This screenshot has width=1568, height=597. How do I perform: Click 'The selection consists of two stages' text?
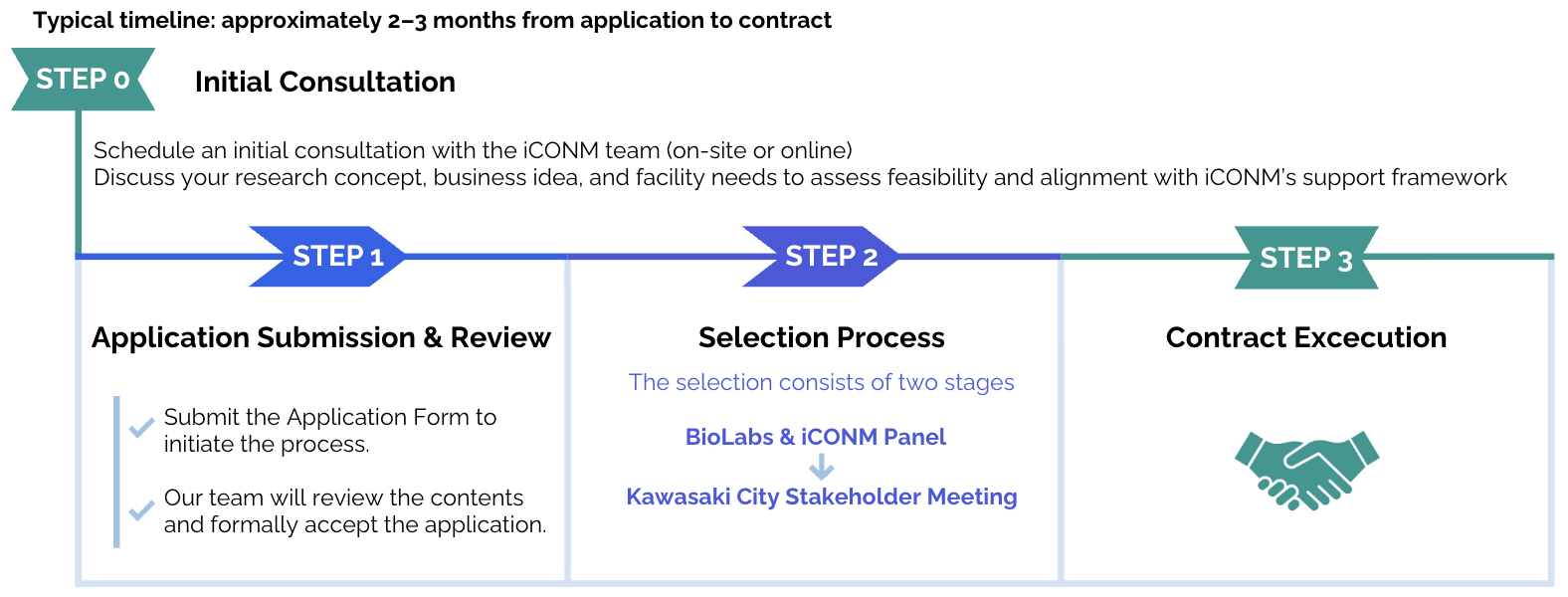pos(821,382)
